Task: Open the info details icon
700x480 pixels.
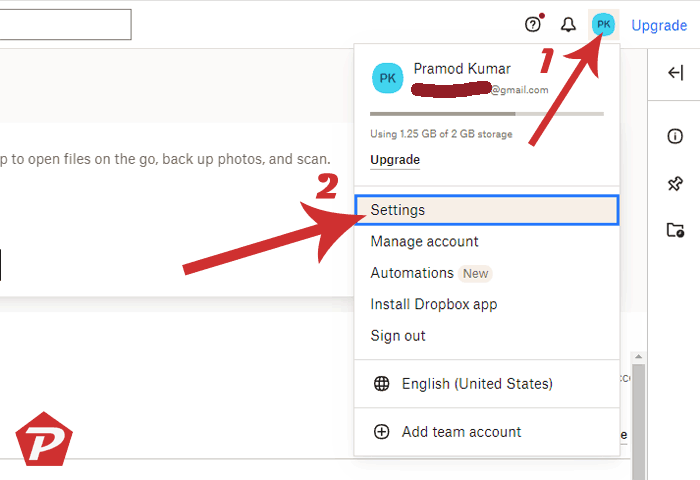Action: (x=675, y=136)
